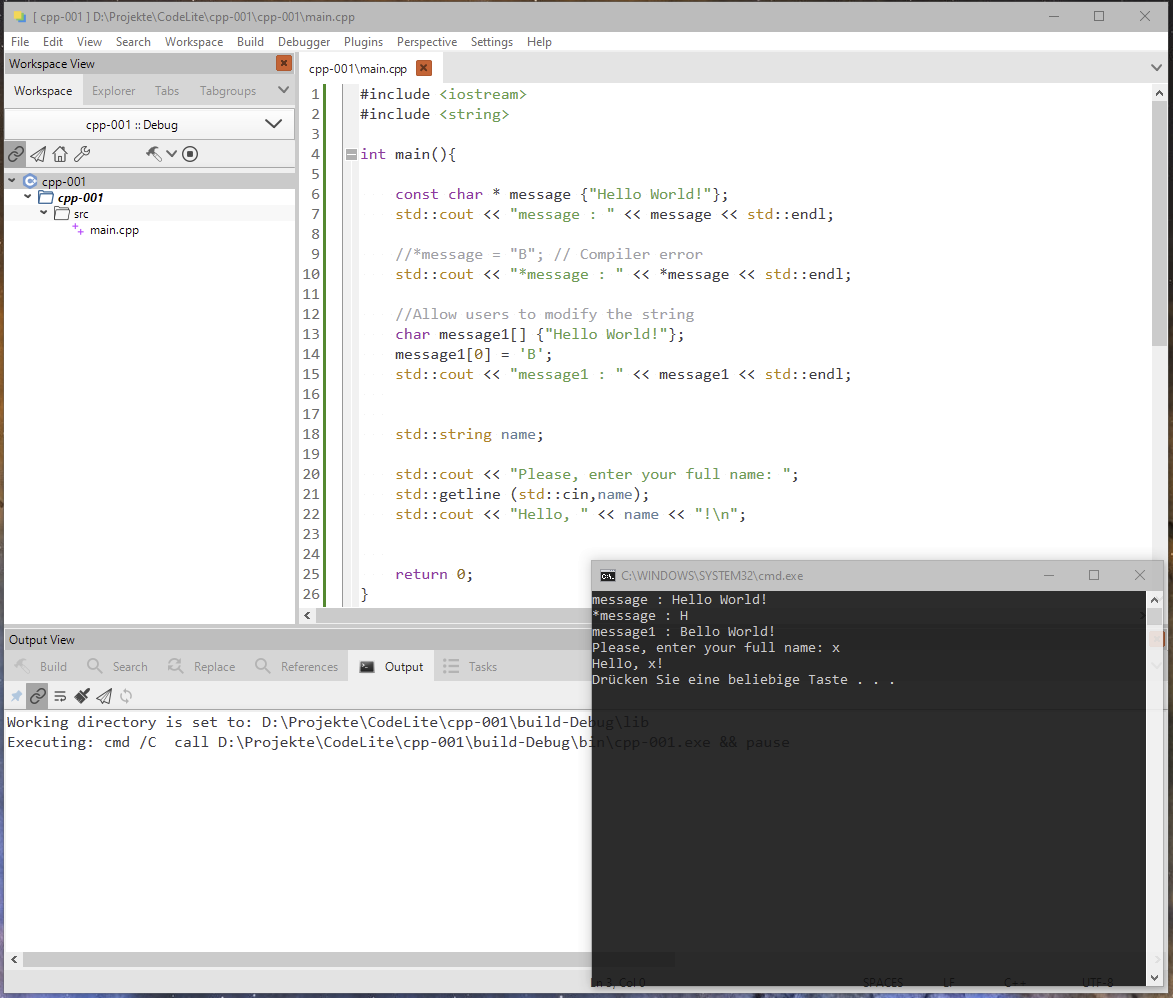Viewport: 1173px width, 998px height.
Task: Select the src folder in the tree
Action: coord(81,214)
